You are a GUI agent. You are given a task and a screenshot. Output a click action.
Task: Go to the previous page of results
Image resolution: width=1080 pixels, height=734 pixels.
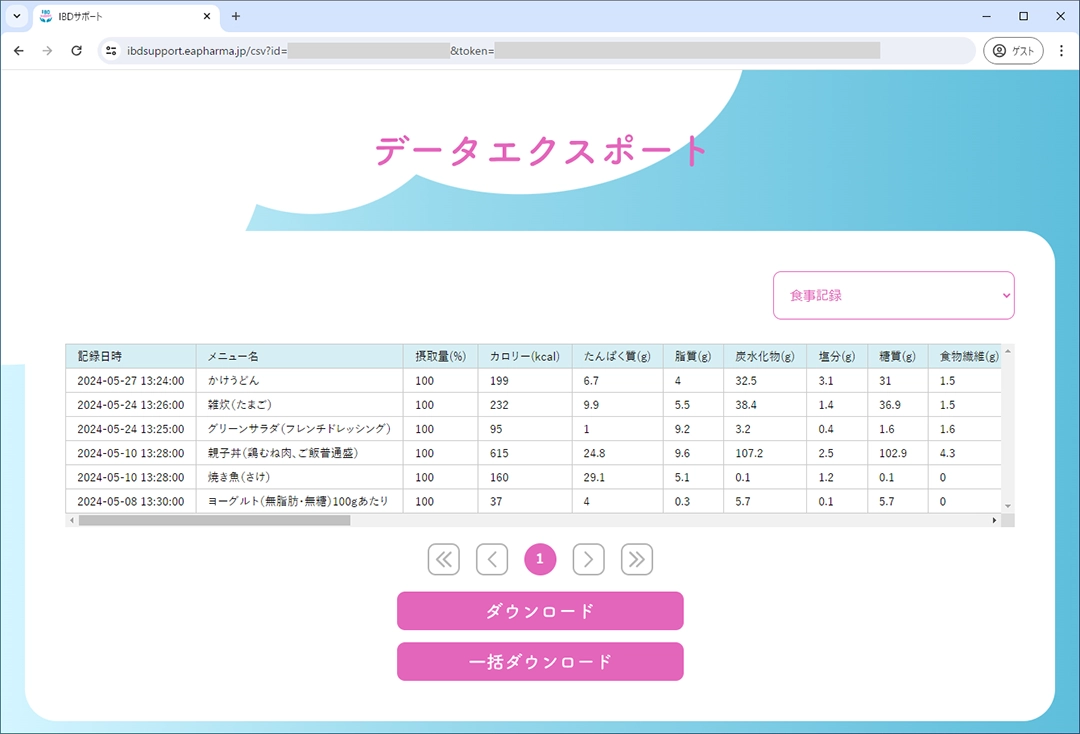492,559
